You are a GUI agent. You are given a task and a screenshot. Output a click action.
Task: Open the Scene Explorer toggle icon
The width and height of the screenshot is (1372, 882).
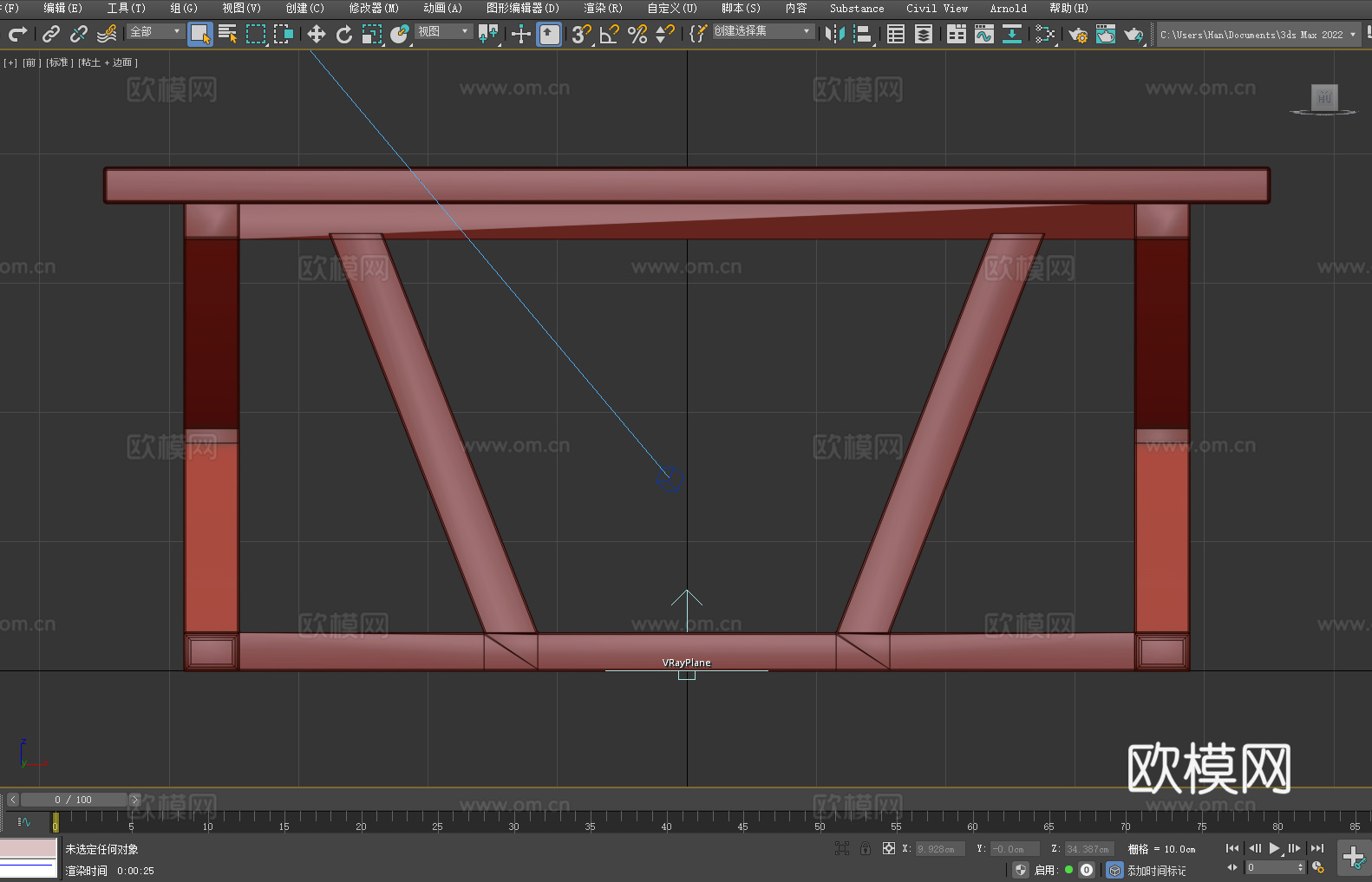coord(896,34)
